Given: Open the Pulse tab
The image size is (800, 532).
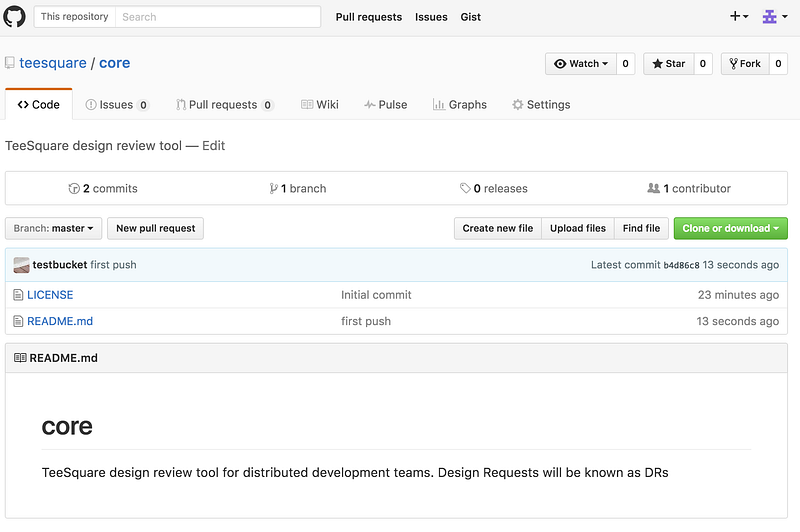Looking at the screenshot, I should [386, 105].
